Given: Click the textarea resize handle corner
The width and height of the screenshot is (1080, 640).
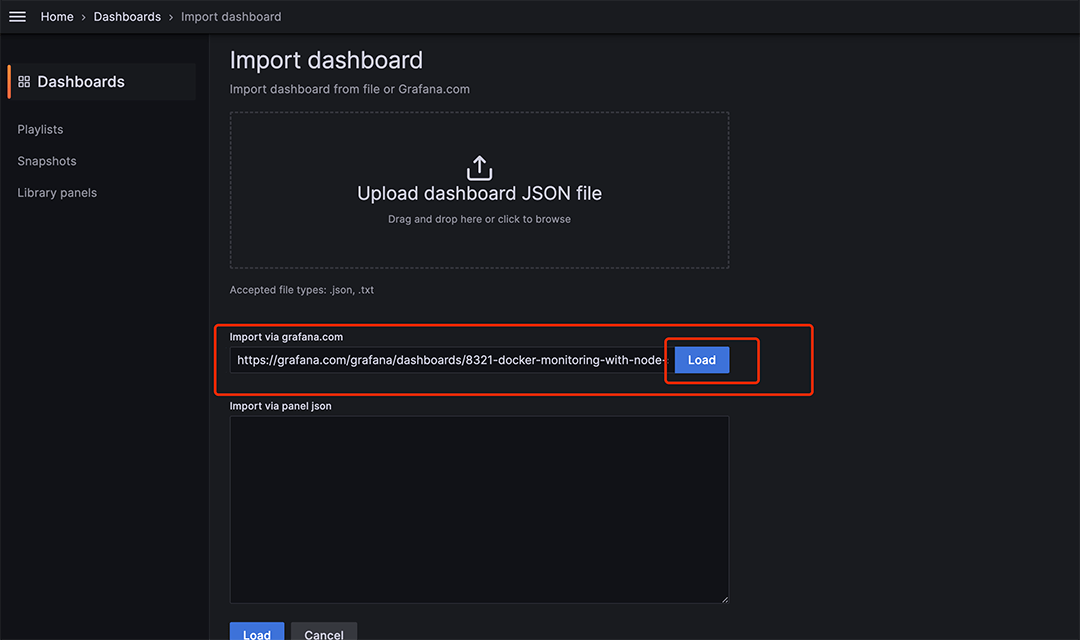Looking at the screenshot, I should [725, 599].
